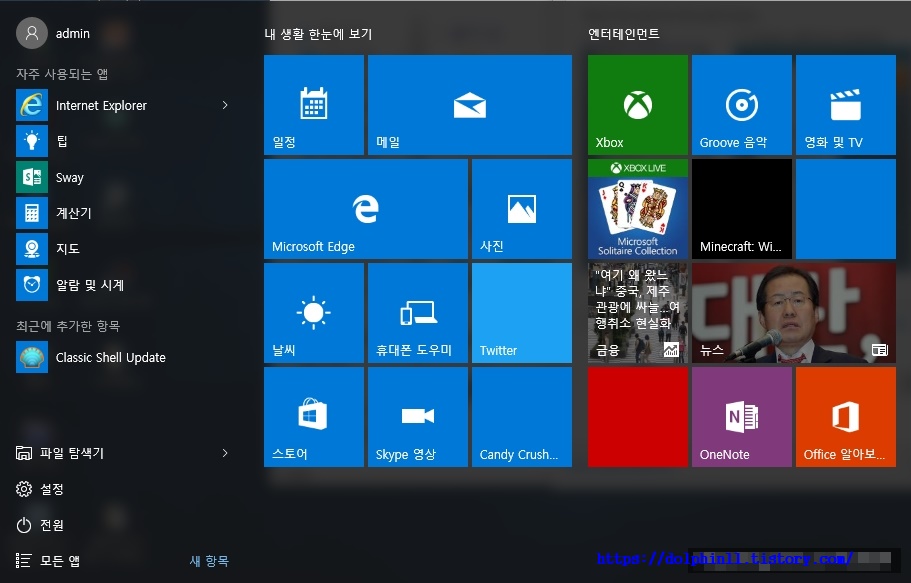The height and width of the screenshot is (583, 911).
Task: Open the 메일 mail tile
Action: [470, 105]
